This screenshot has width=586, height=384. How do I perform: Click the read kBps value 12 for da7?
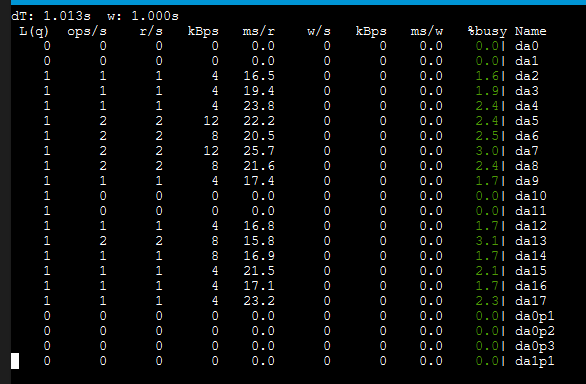(x=211, y=151)
